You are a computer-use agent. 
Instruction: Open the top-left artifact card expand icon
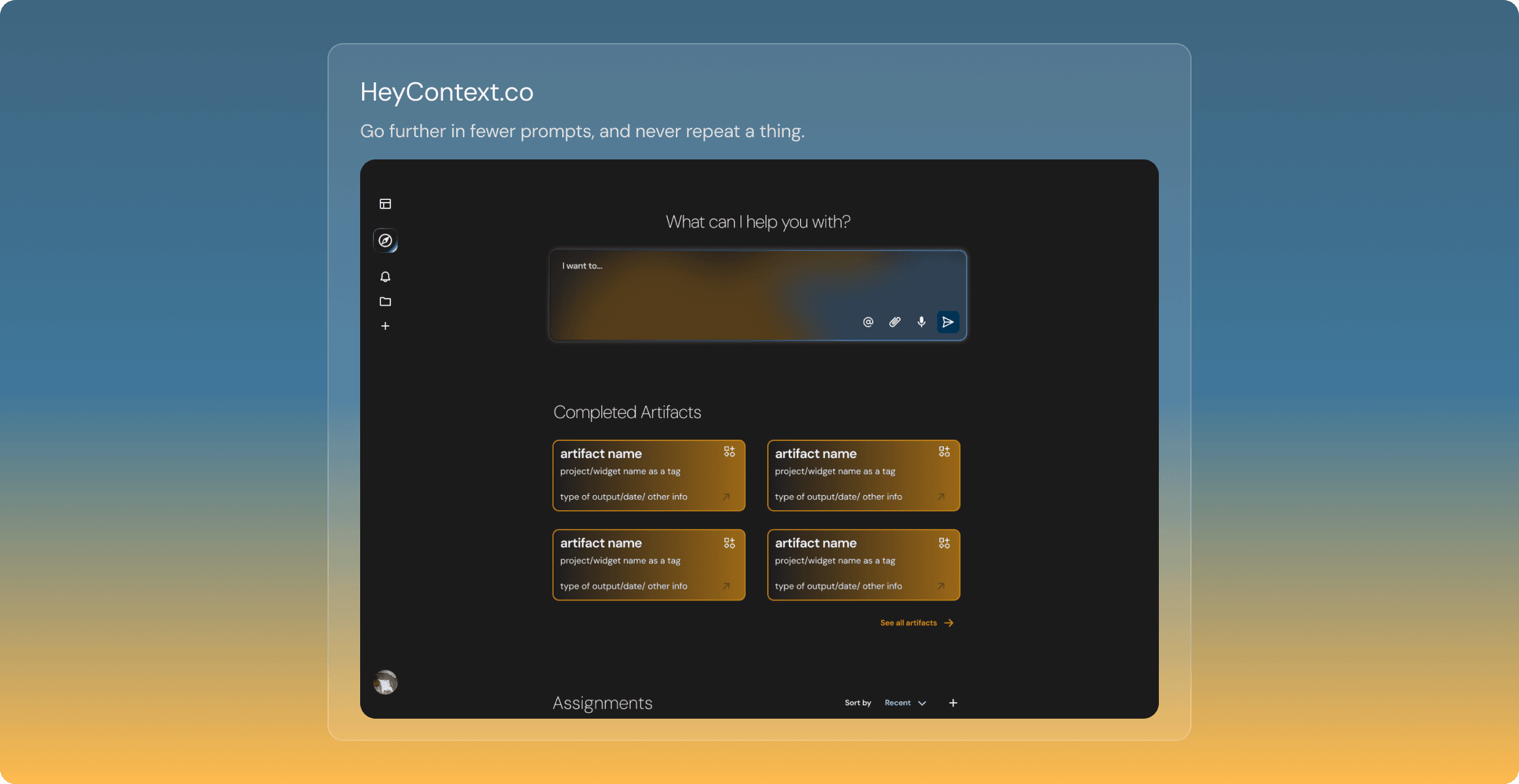tap(729, 451)
